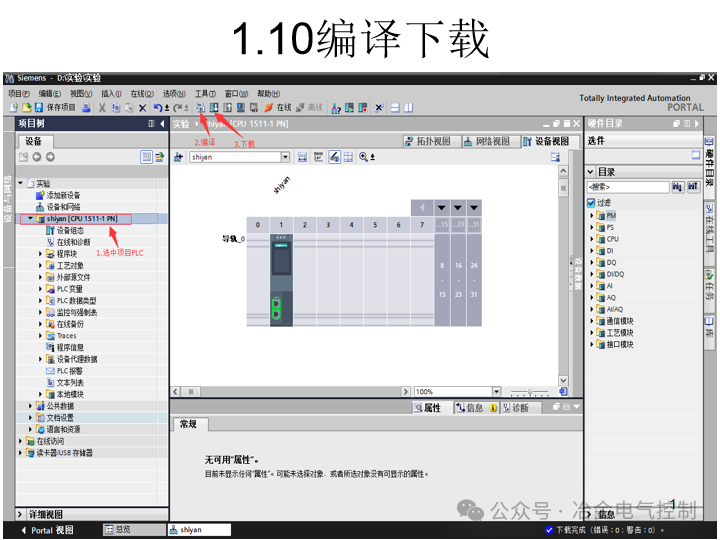This screenshot has height=540, width=720.
Task: Click the Portal 视图 button
Action: [47, 530]
